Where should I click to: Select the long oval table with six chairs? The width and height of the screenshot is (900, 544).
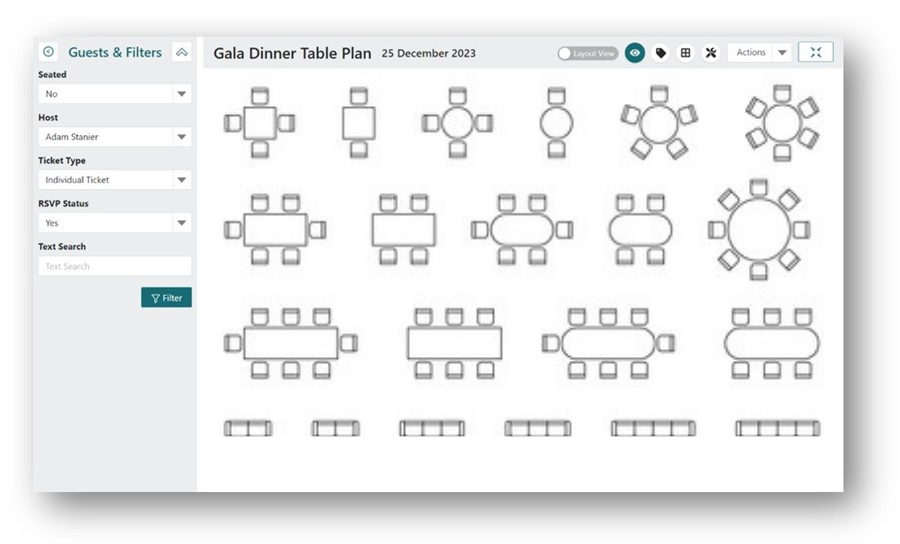771,343
